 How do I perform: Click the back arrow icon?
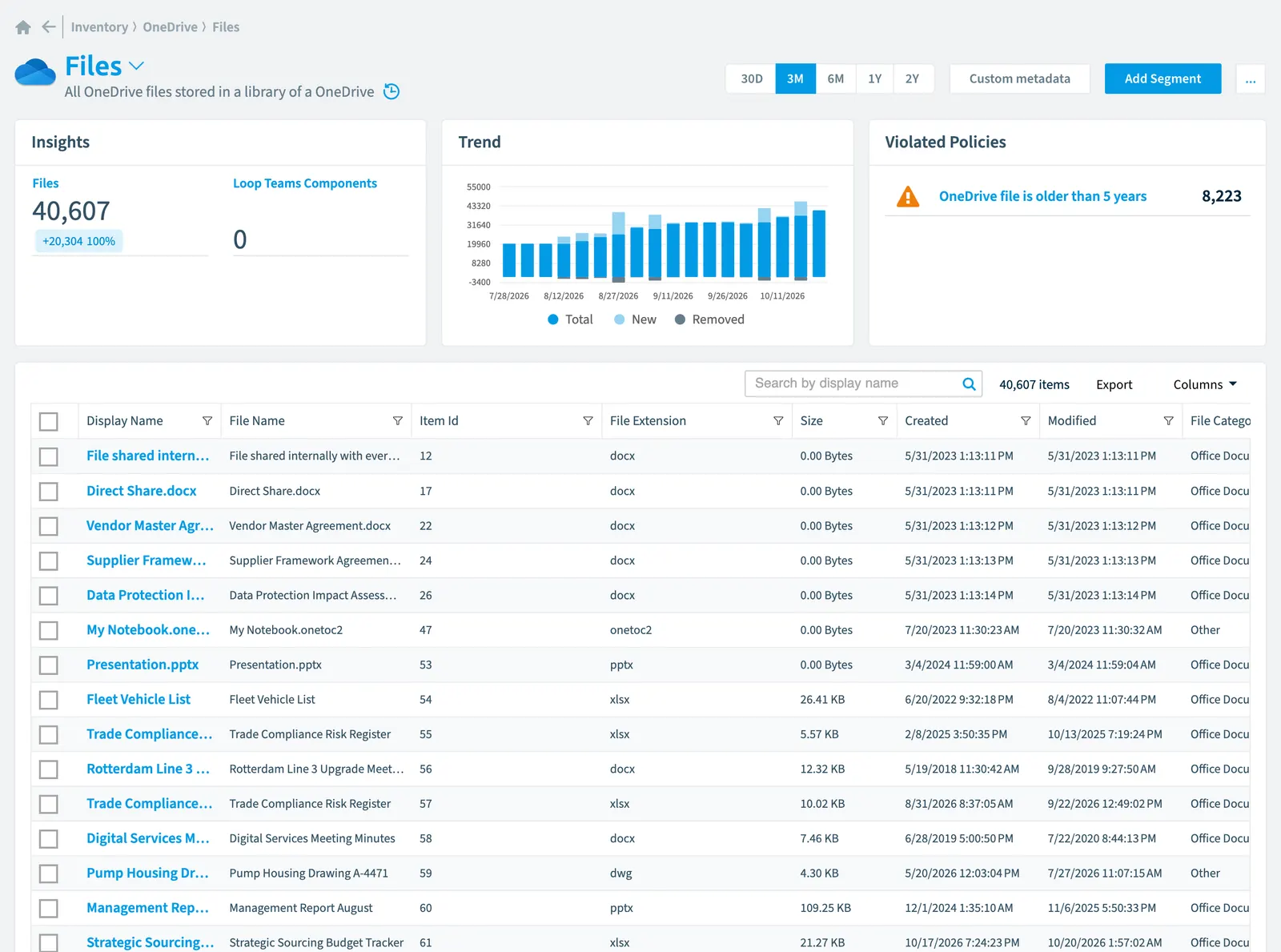[x=49, y=27]
